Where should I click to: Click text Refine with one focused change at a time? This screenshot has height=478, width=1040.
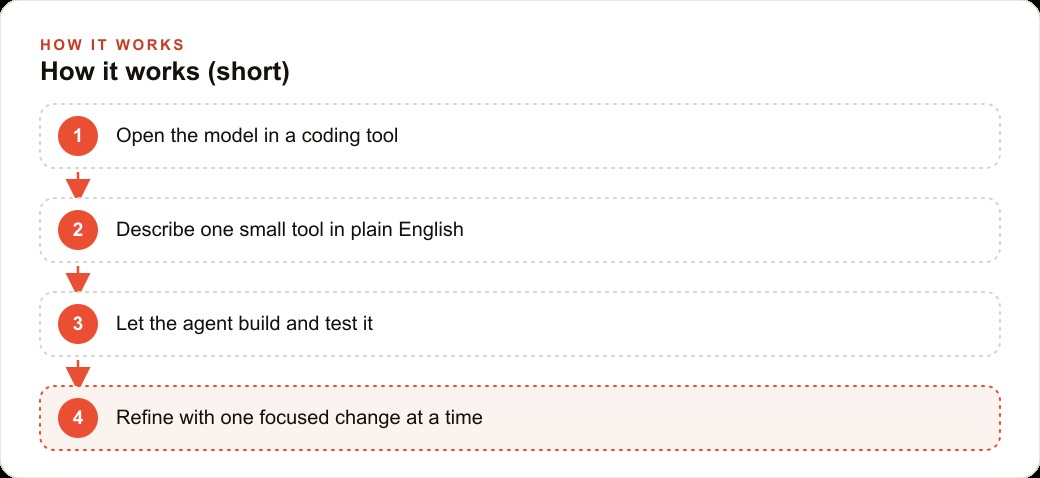point(299,418)
